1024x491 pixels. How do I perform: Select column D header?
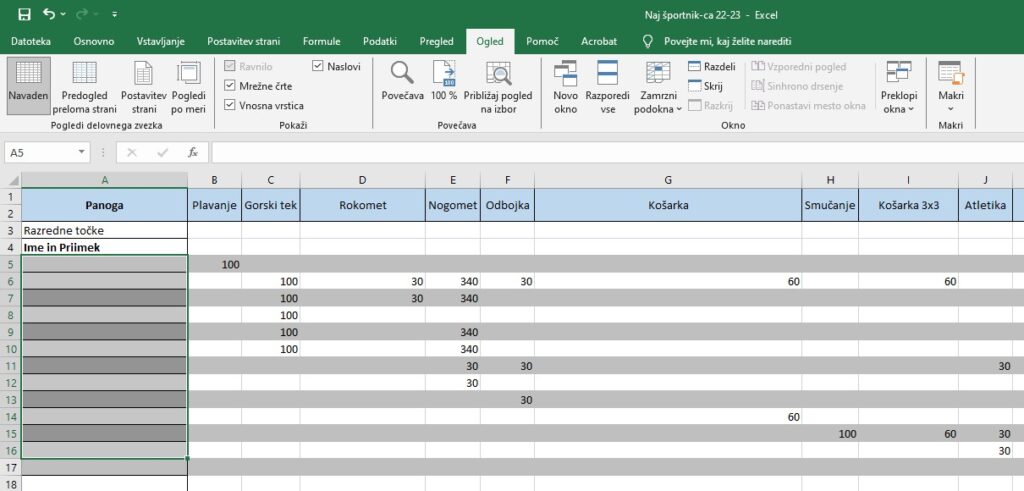point(362,180)
